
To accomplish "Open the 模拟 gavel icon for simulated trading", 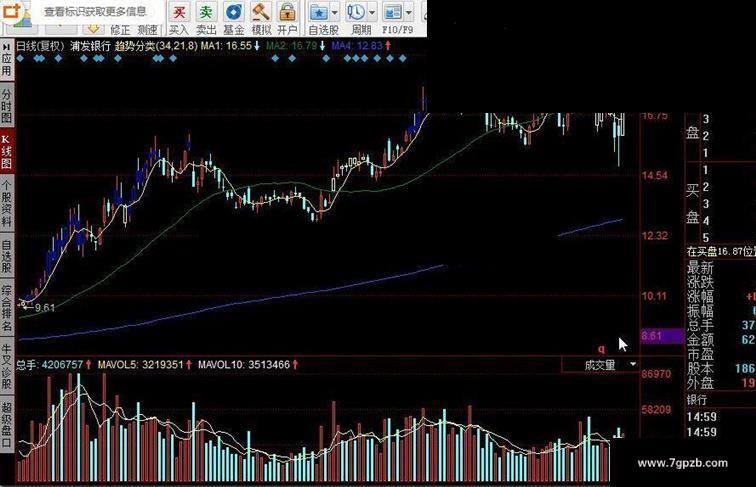I will tap(261, 12).
